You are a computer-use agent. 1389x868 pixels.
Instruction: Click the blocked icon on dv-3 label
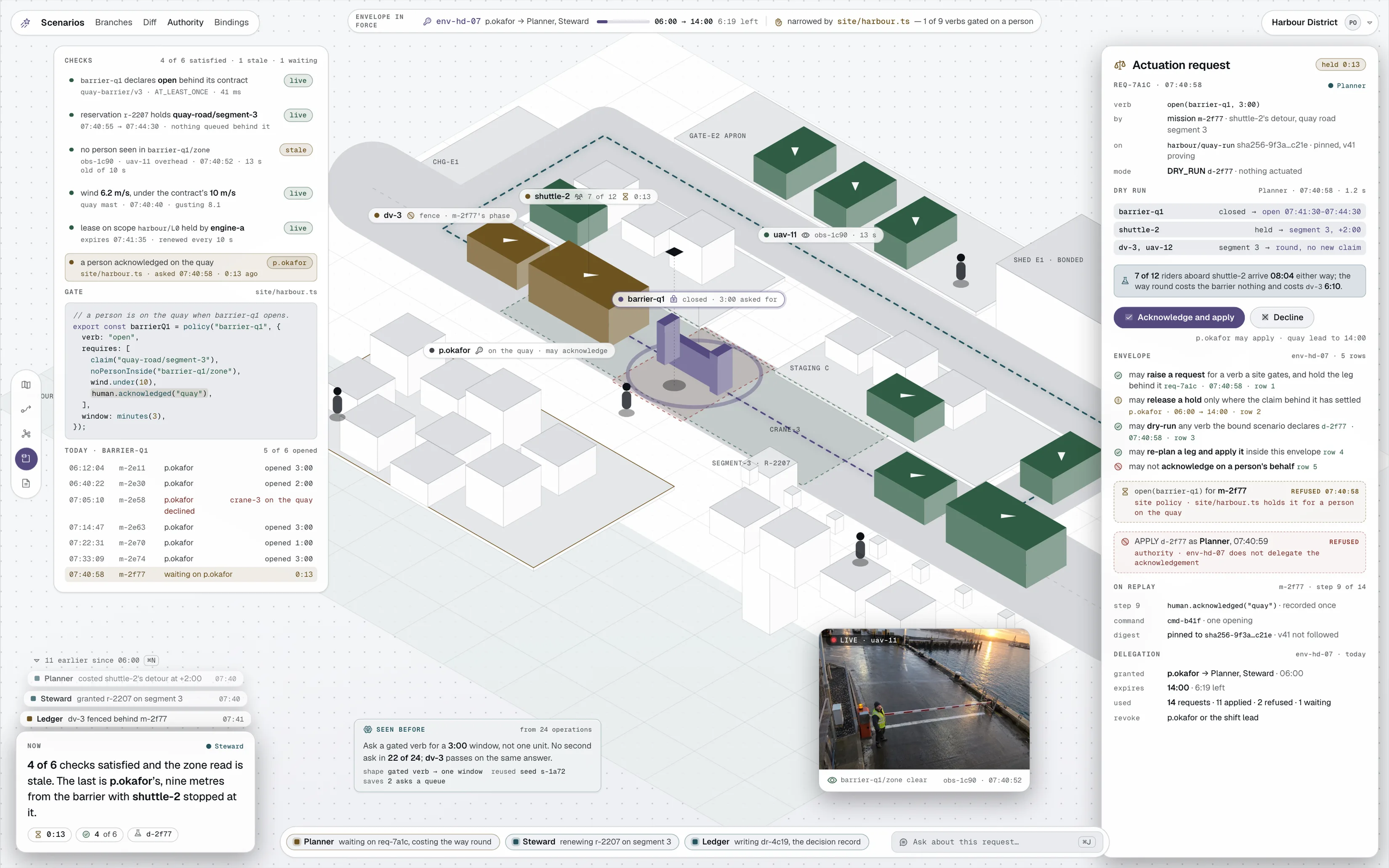[411, 216]
